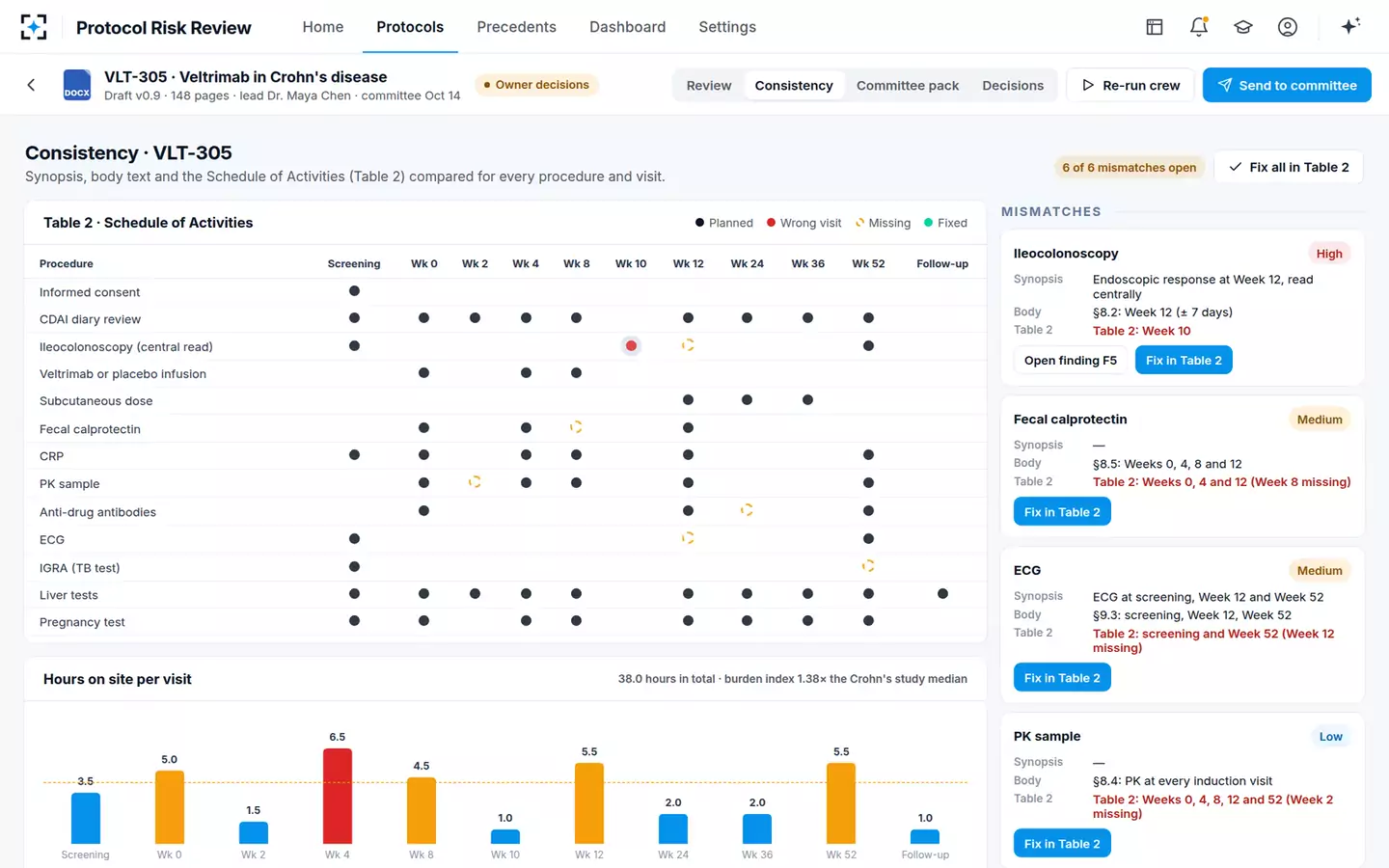Open the Settings menu item
Viewport: 1389px width, 868px height.
727,27
